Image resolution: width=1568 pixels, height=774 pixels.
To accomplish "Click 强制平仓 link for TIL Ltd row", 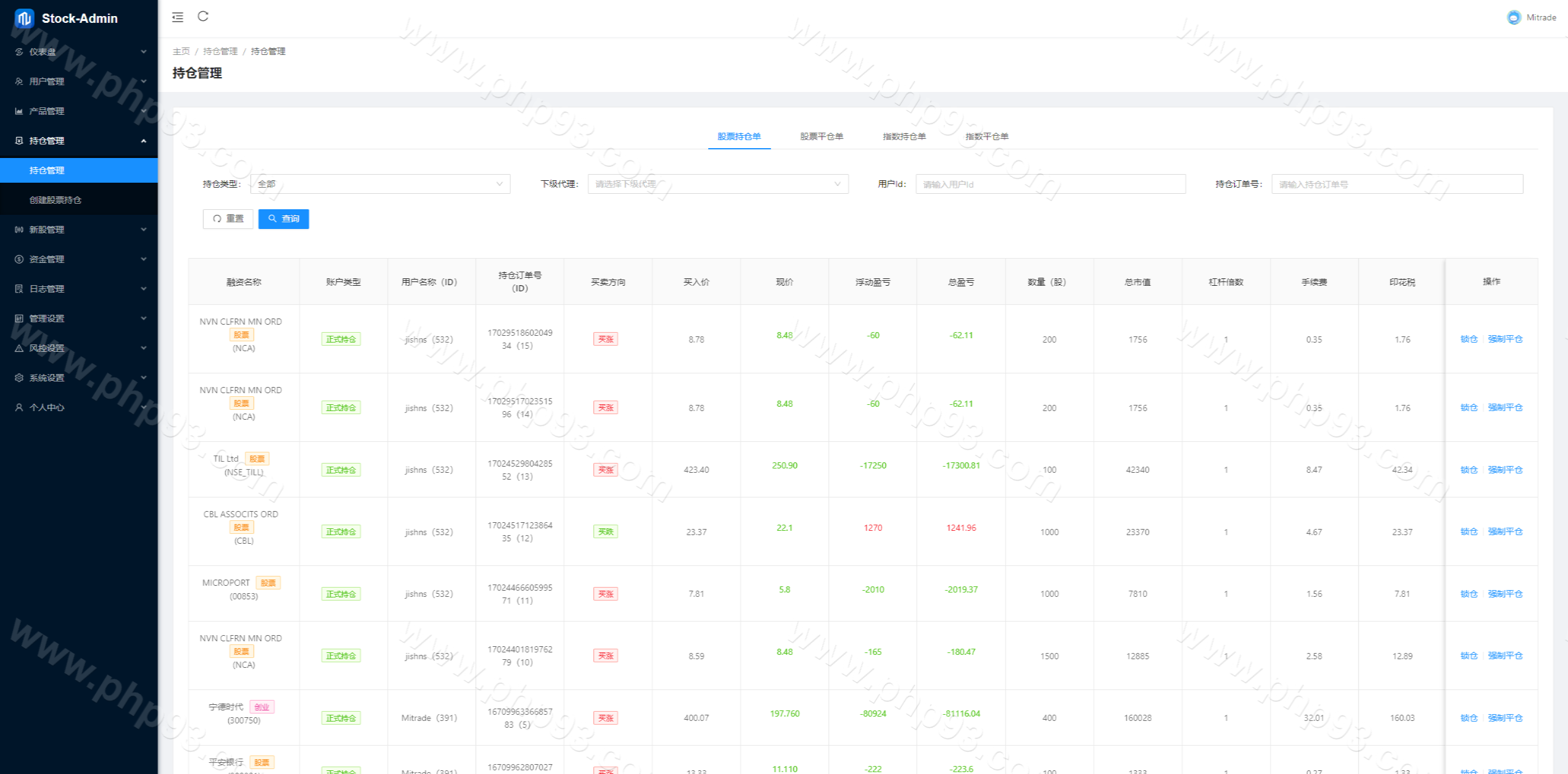I will point(1504,470).
